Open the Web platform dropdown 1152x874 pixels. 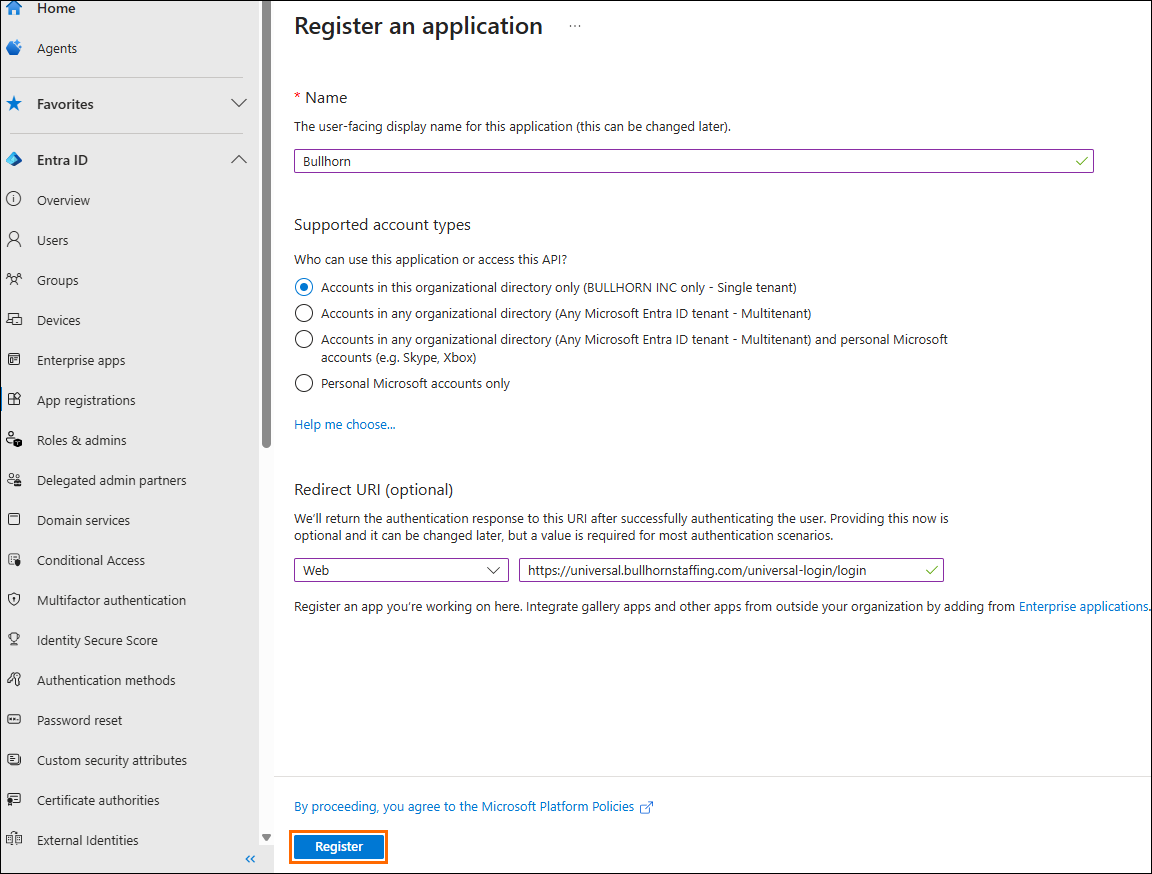coord(401,570)
